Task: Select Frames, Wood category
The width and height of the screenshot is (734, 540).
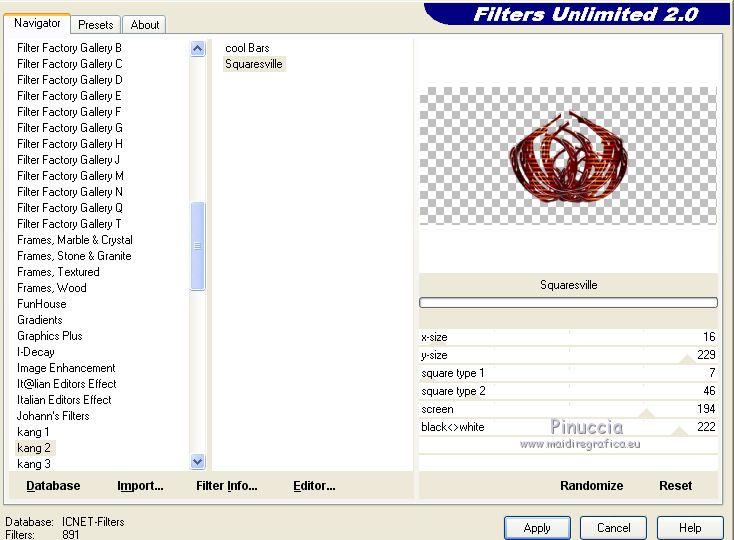Action: click(x=51, y=288)
